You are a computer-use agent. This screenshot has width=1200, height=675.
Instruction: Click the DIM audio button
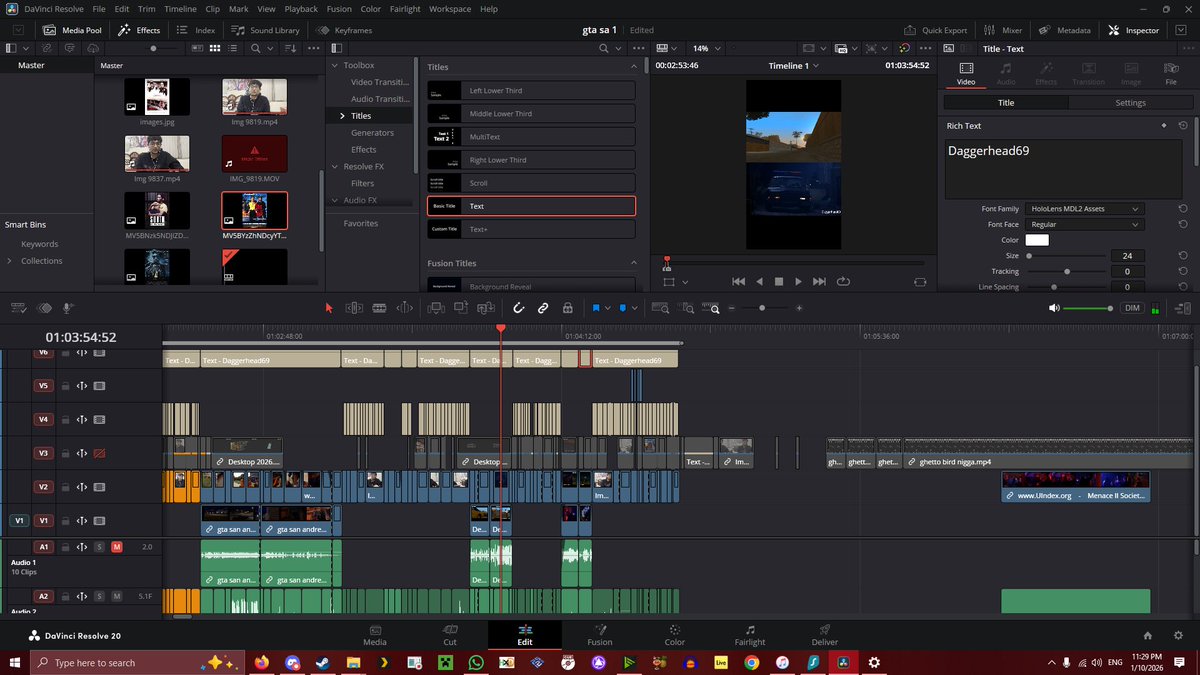[x=1132, y=308]
